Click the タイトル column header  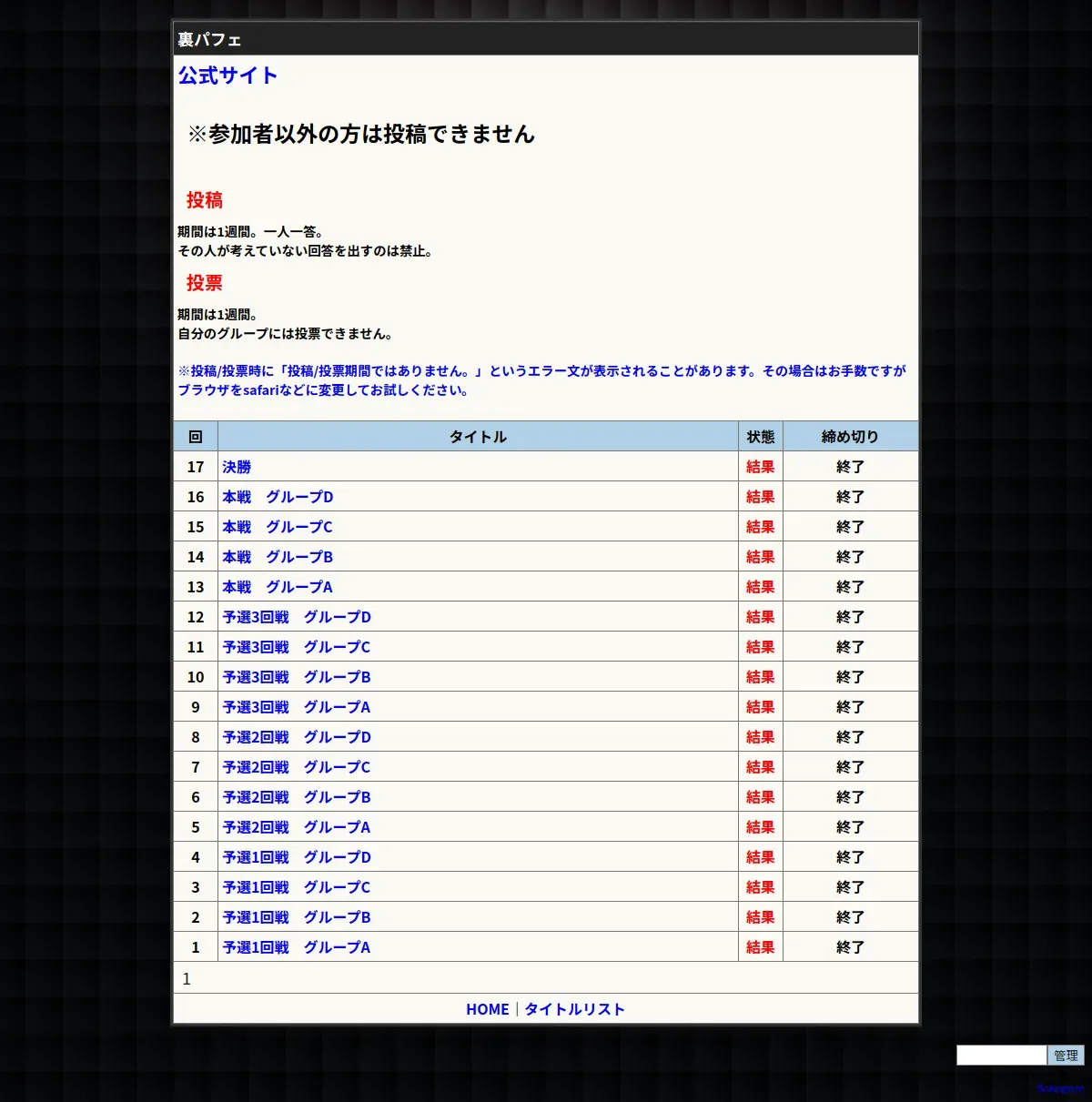[478, 437]
